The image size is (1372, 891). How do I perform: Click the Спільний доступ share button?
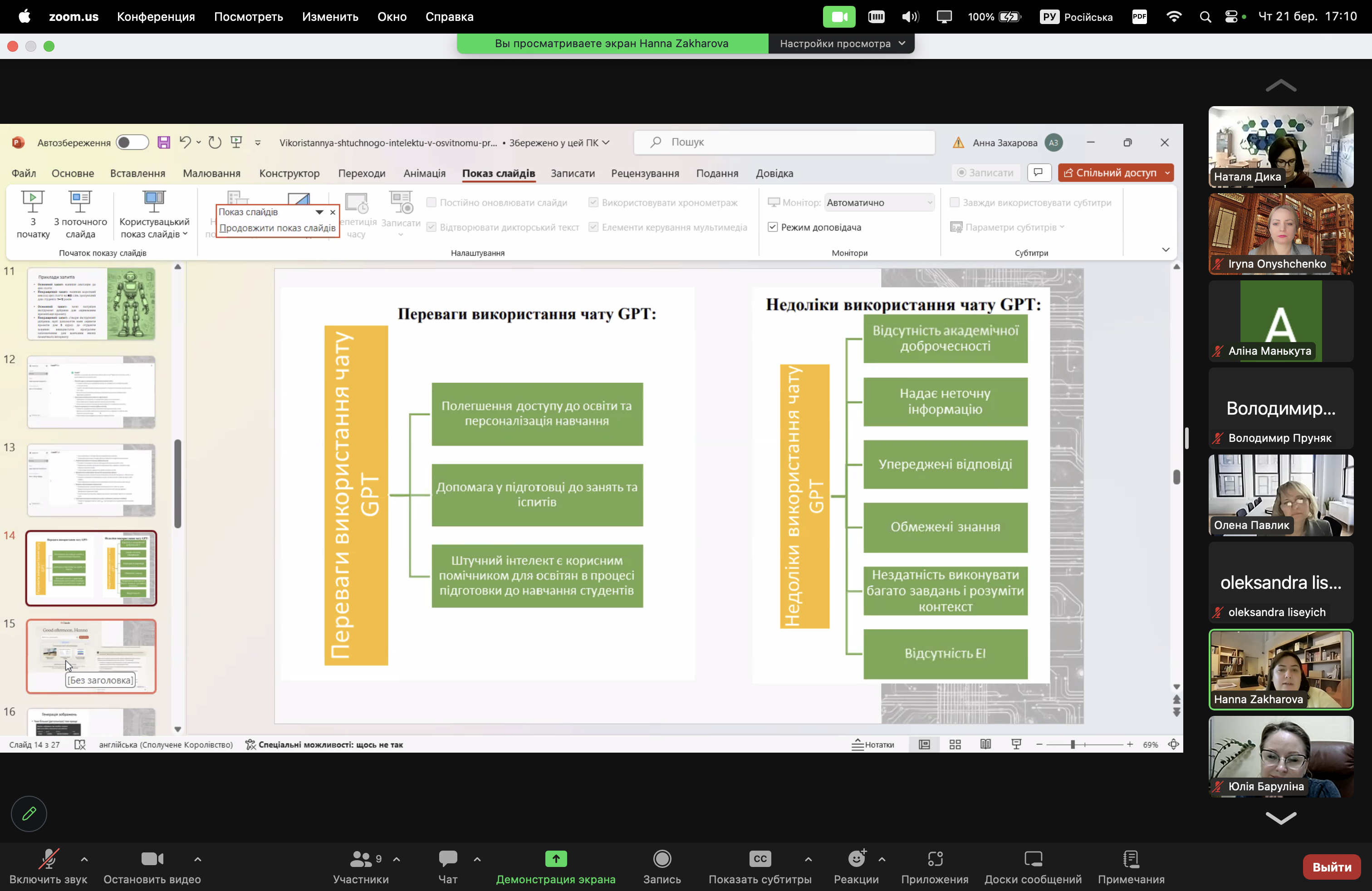click(1110, 173)
